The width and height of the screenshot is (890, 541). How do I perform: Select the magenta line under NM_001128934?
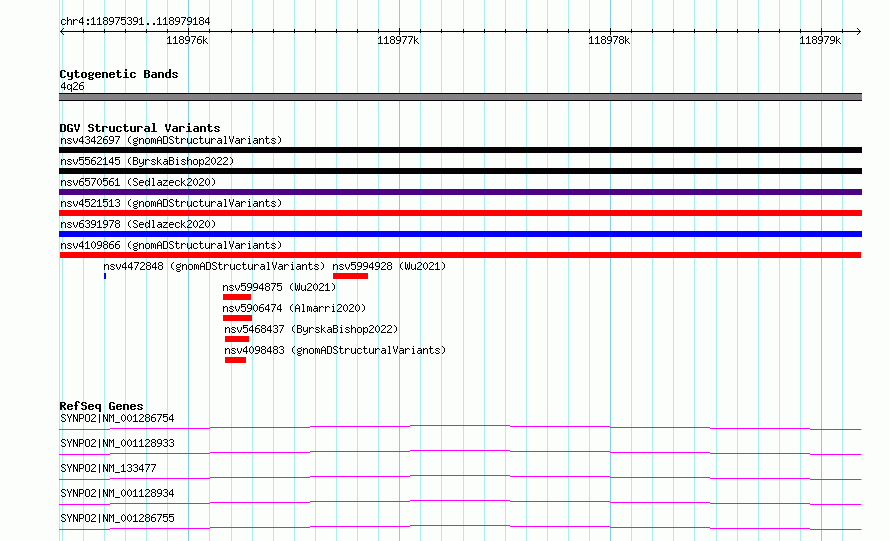pyautogui.click(x=460, y=502)
